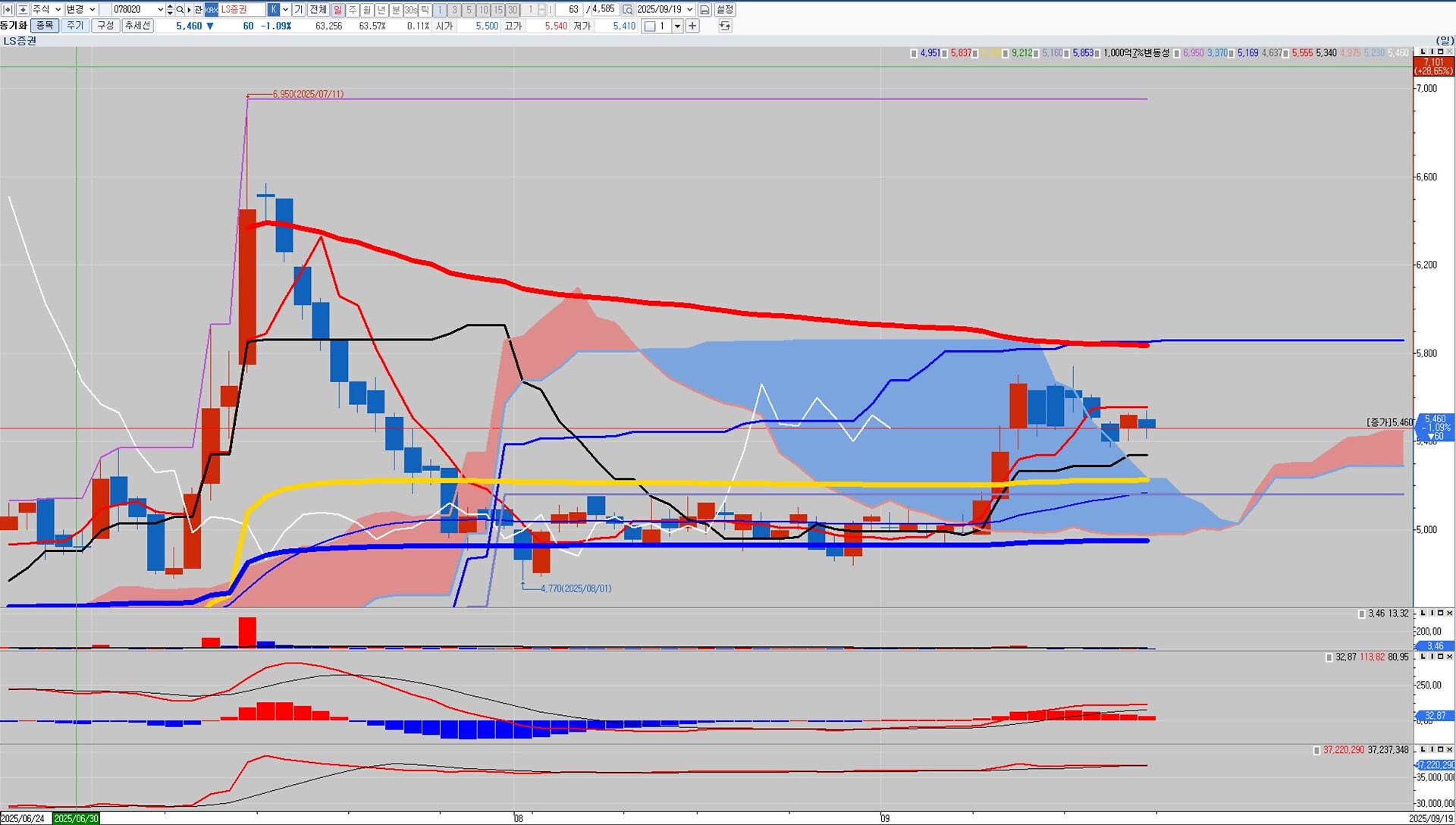Click the blue K icon beside stock name
Screen dimensions: 1456x825
(274, 10)
